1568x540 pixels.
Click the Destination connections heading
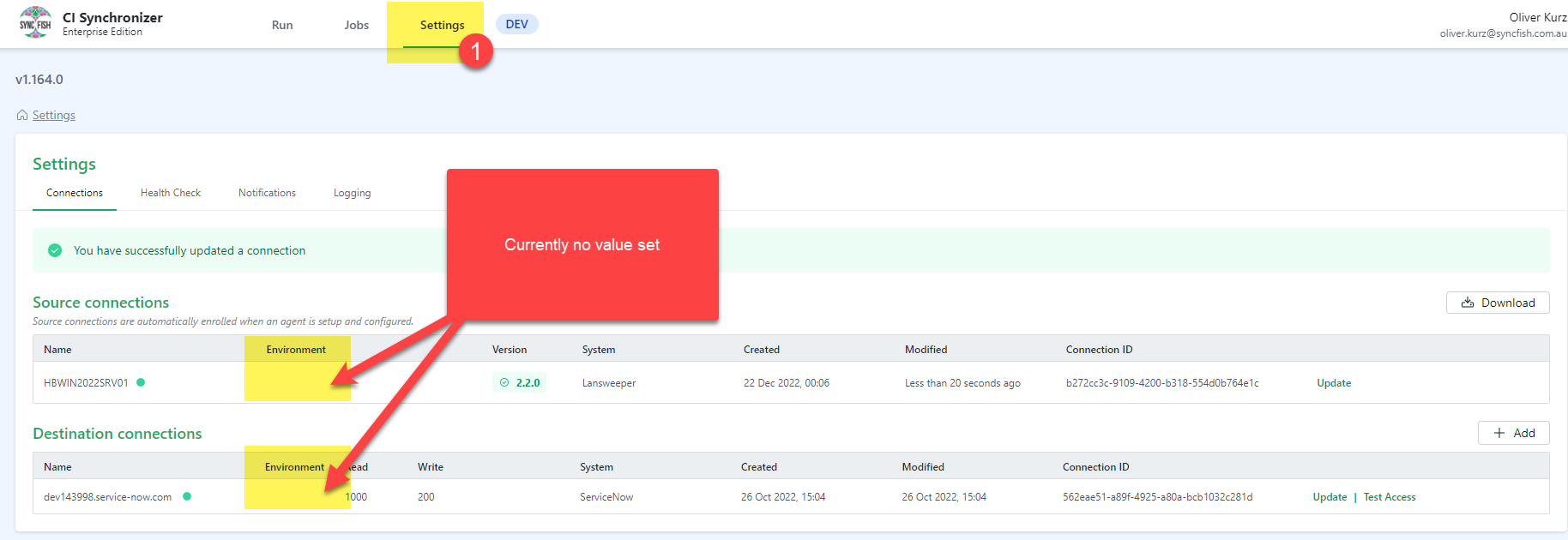click(118, 434)
